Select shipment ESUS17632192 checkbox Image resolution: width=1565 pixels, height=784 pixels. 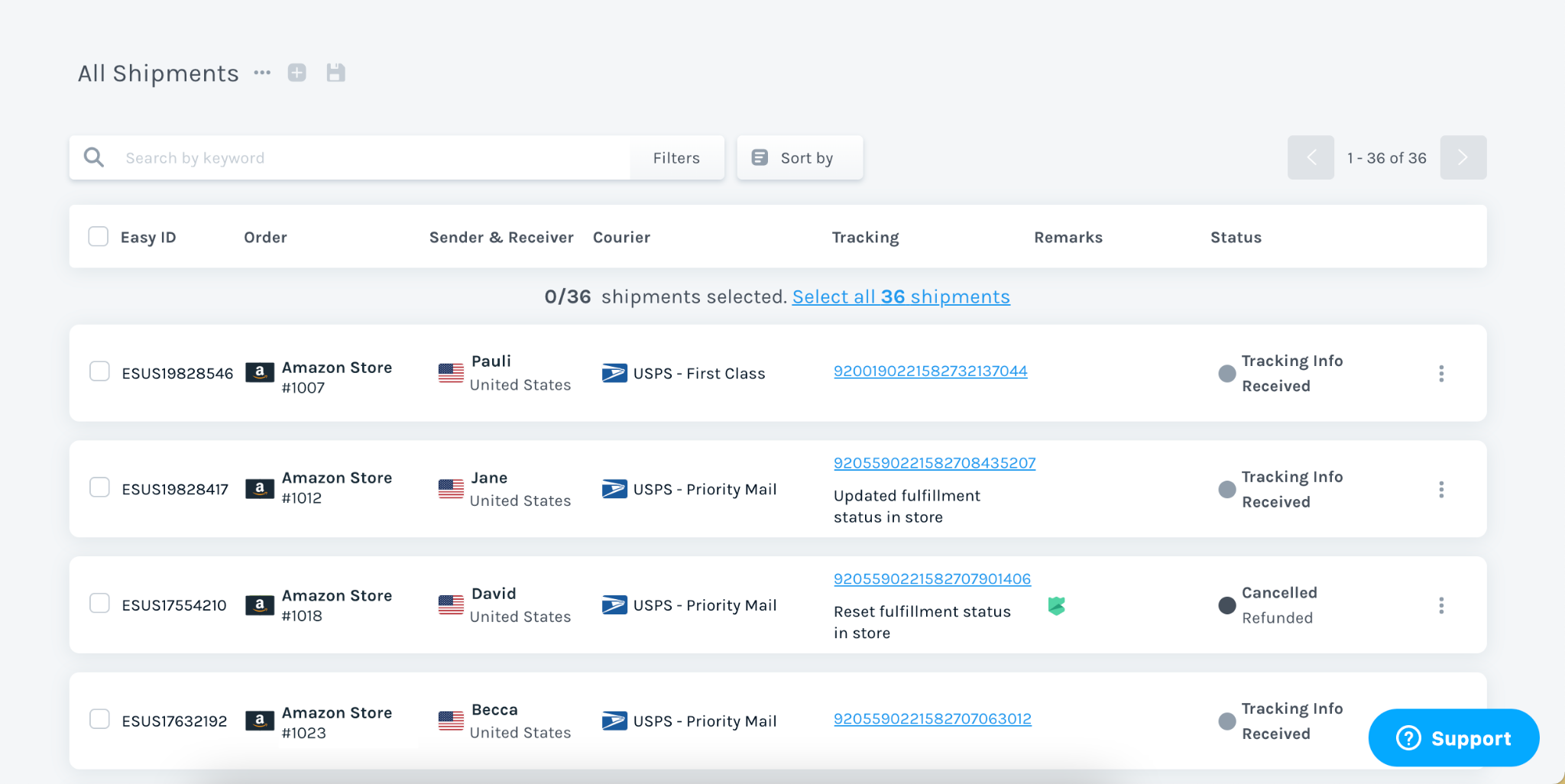pos(99,718)
